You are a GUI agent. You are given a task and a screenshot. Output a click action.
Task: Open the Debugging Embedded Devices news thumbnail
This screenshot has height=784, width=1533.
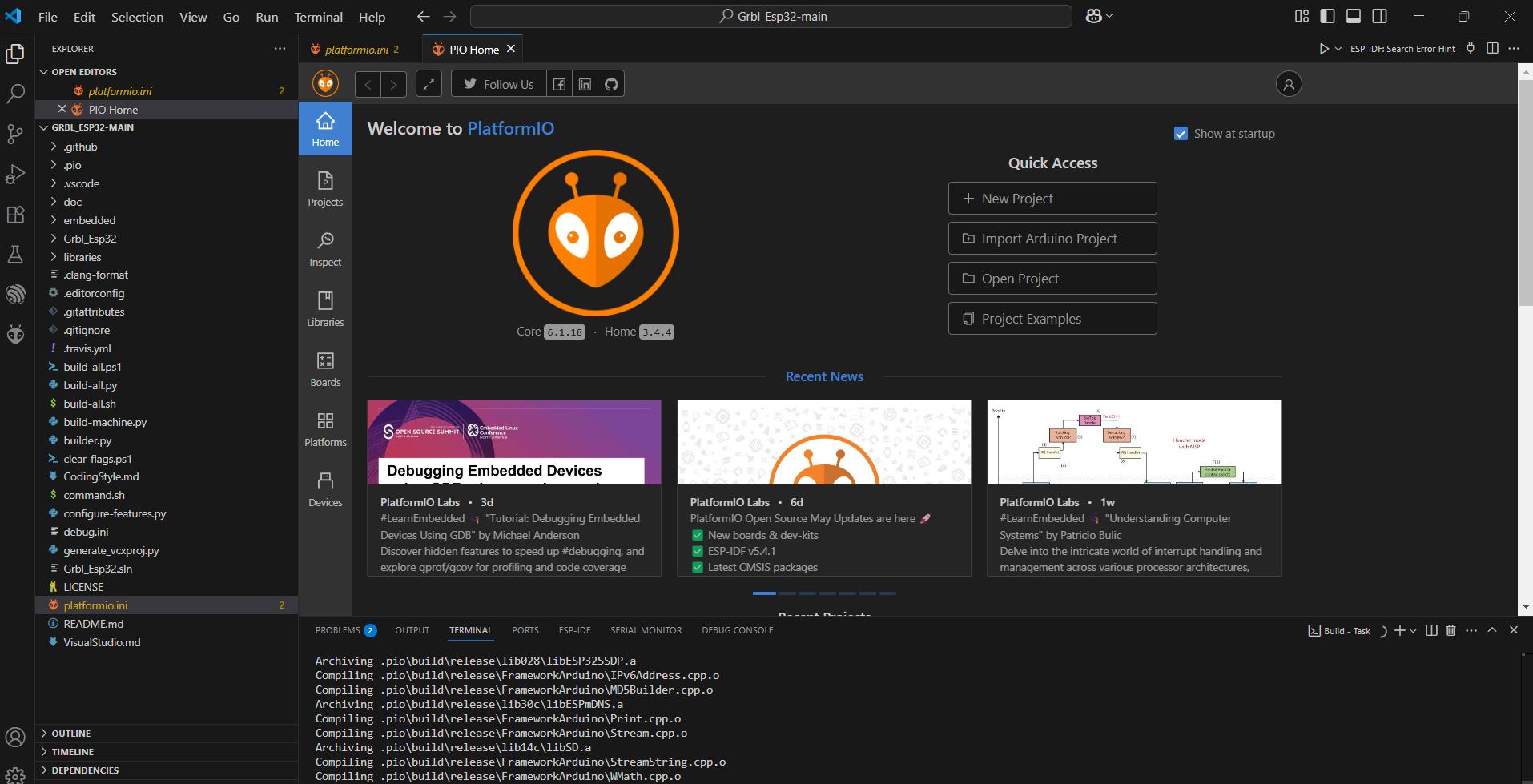[514, 442]
